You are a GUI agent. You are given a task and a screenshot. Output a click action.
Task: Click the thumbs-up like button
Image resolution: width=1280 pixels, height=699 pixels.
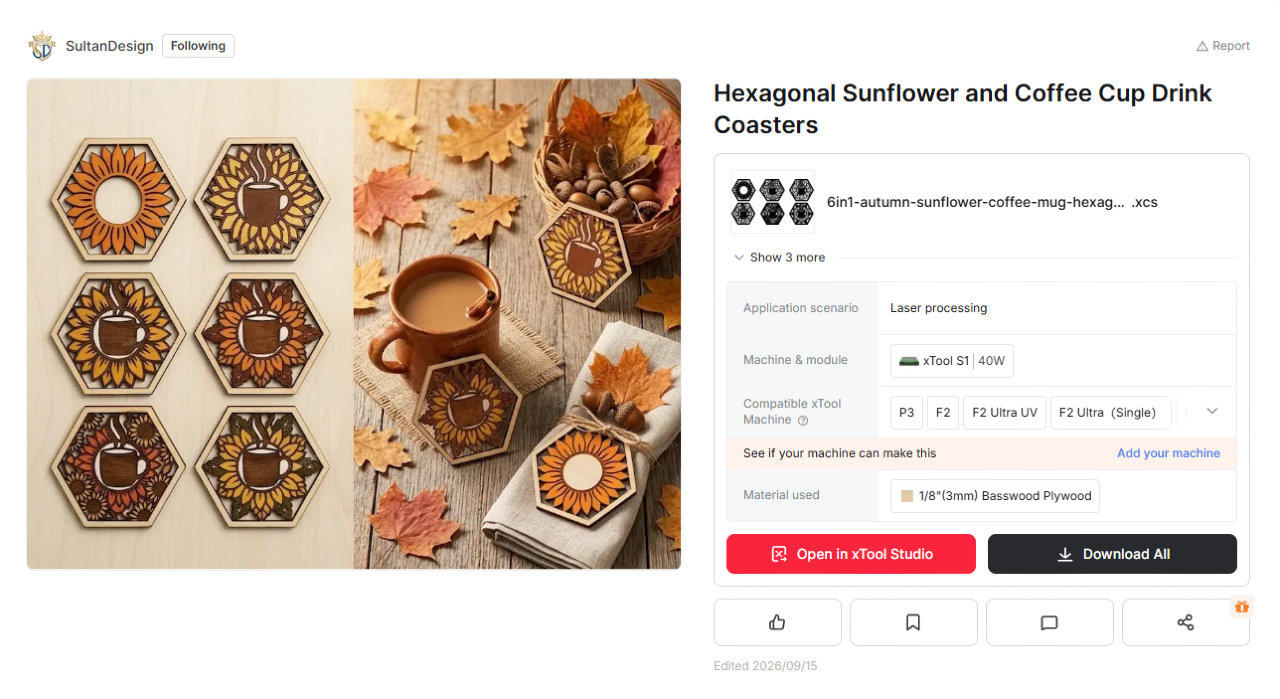(x=777, y=622)
